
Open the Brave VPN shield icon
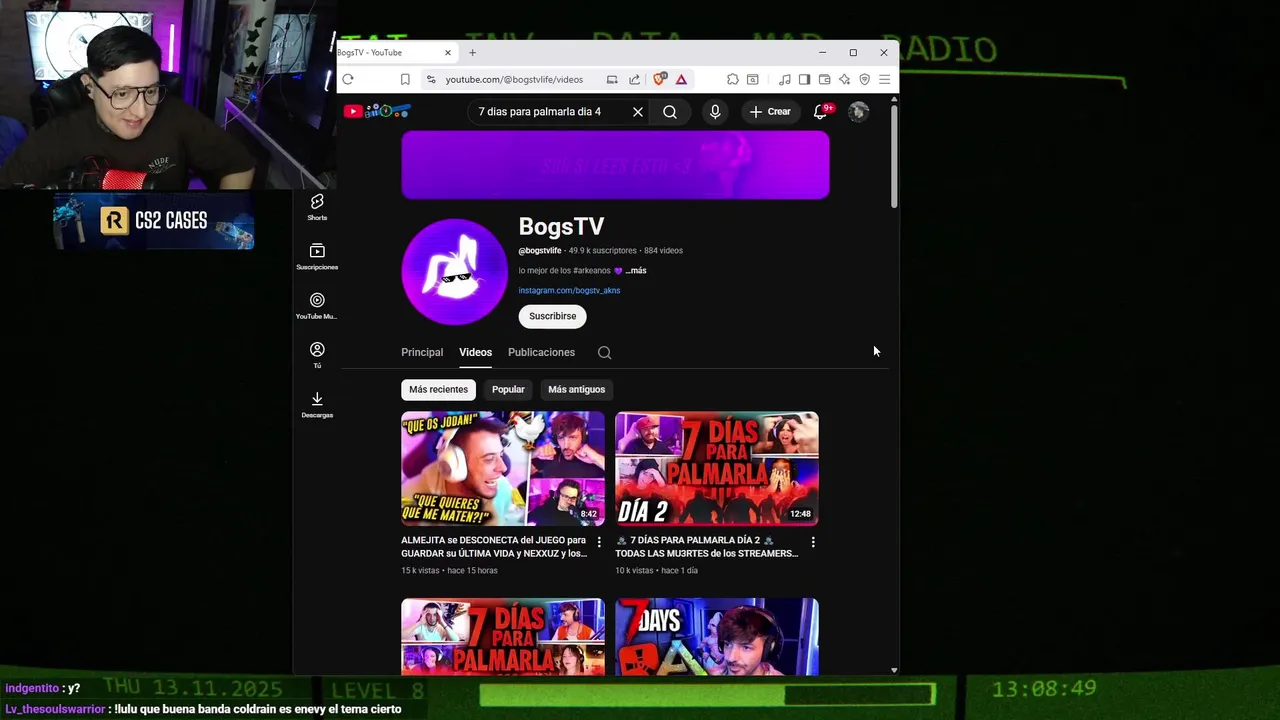864,80
